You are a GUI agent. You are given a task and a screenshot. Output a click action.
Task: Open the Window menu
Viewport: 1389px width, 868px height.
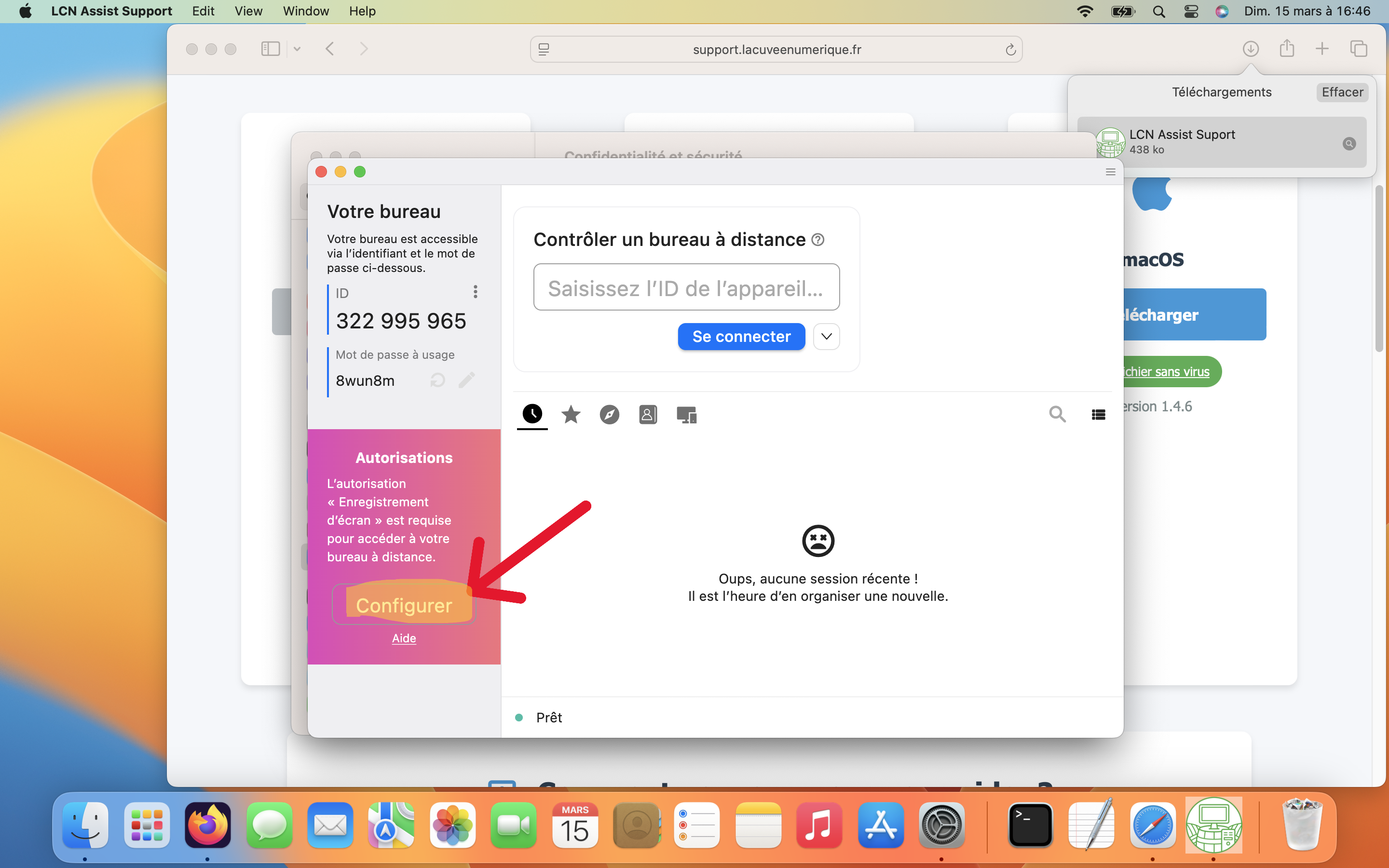pos(306,11)
